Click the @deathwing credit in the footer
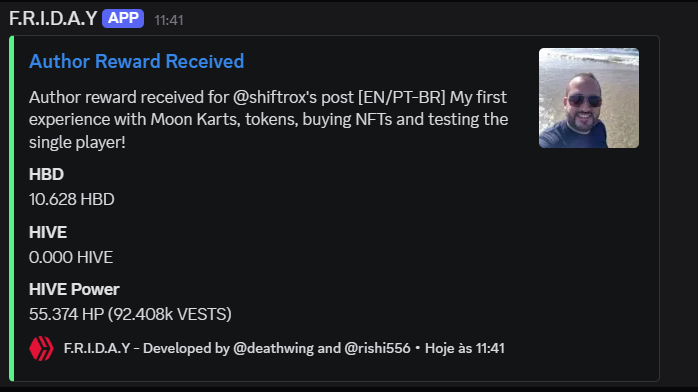Viewport: 698px width, 392px height. pos(273,348)
